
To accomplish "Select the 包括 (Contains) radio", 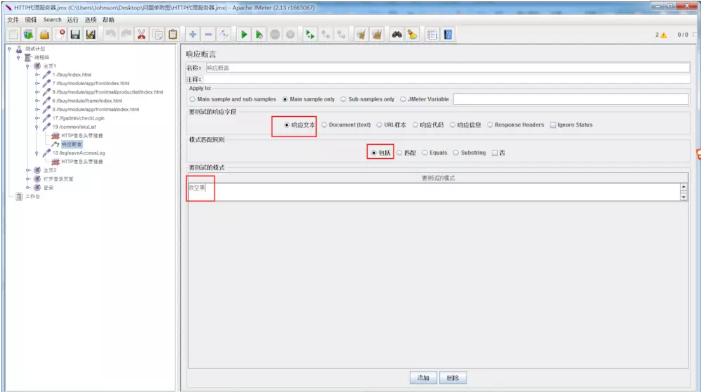I will click(x=374, y=153).
